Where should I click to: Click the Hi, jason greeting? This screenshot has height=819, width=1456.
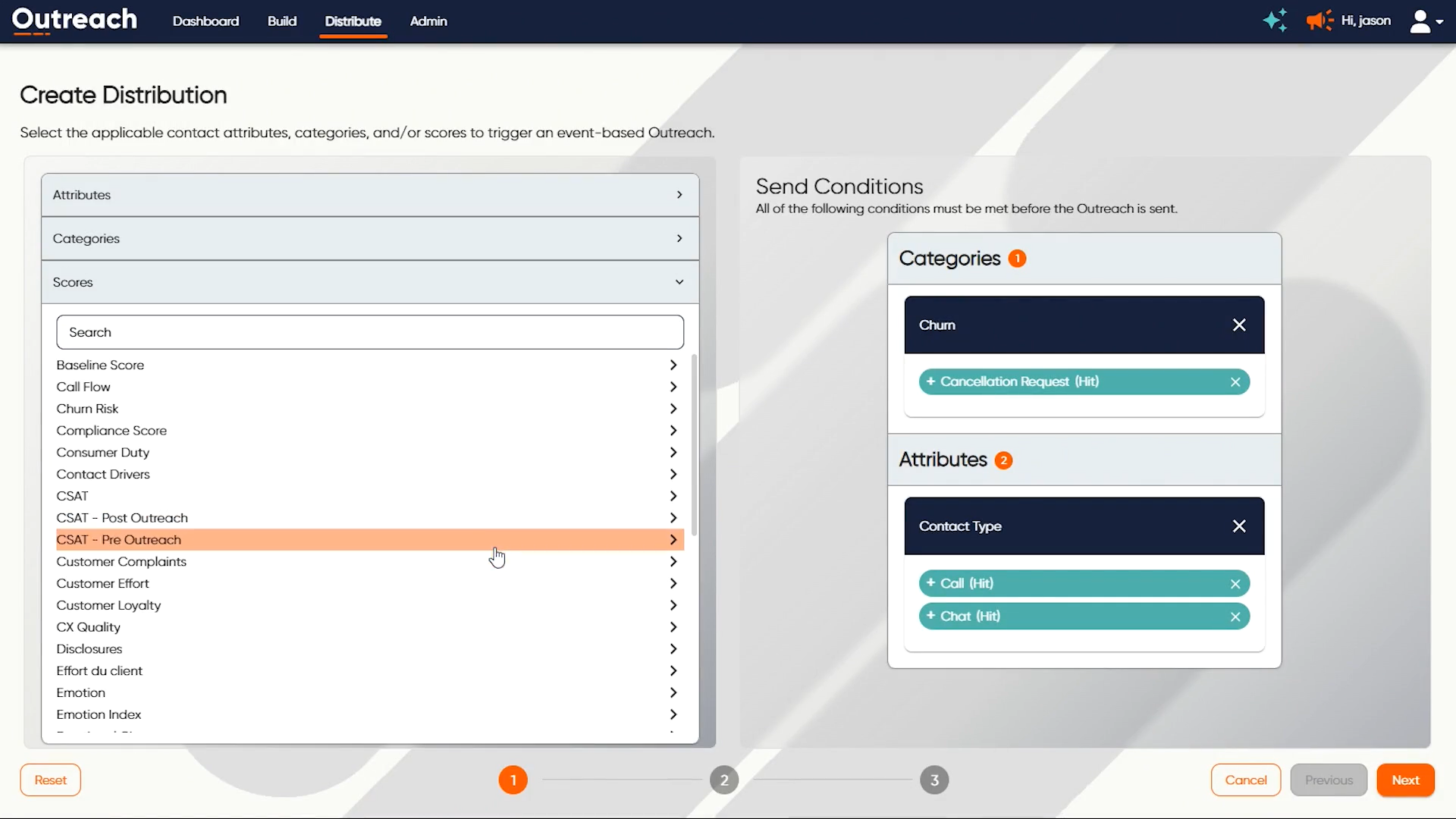click(x=1366, y=20)
